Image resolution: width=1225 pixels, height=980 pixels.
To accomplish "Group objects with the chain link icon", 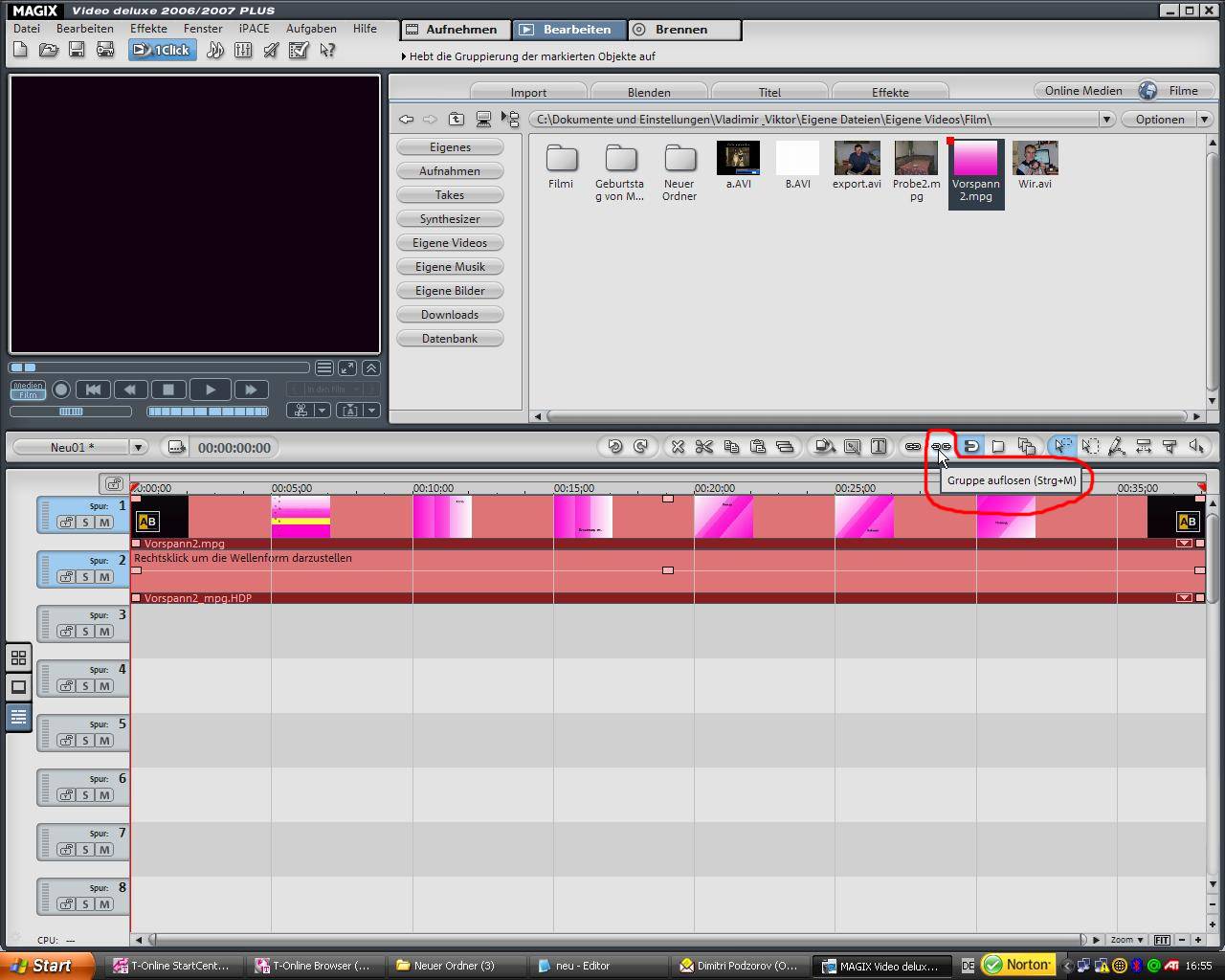I will pyautogui.click(x=913, y=446).
